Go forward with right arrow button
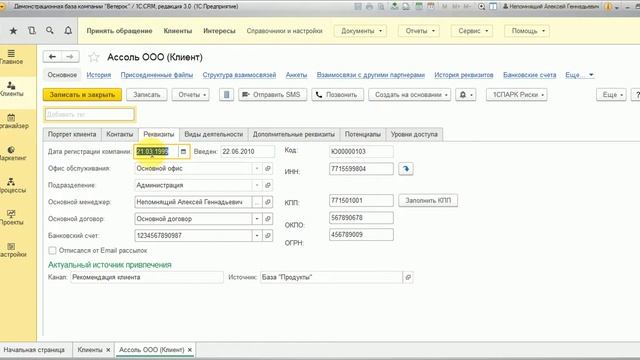This screenshot has height=360, width=640. click(70, 57)
